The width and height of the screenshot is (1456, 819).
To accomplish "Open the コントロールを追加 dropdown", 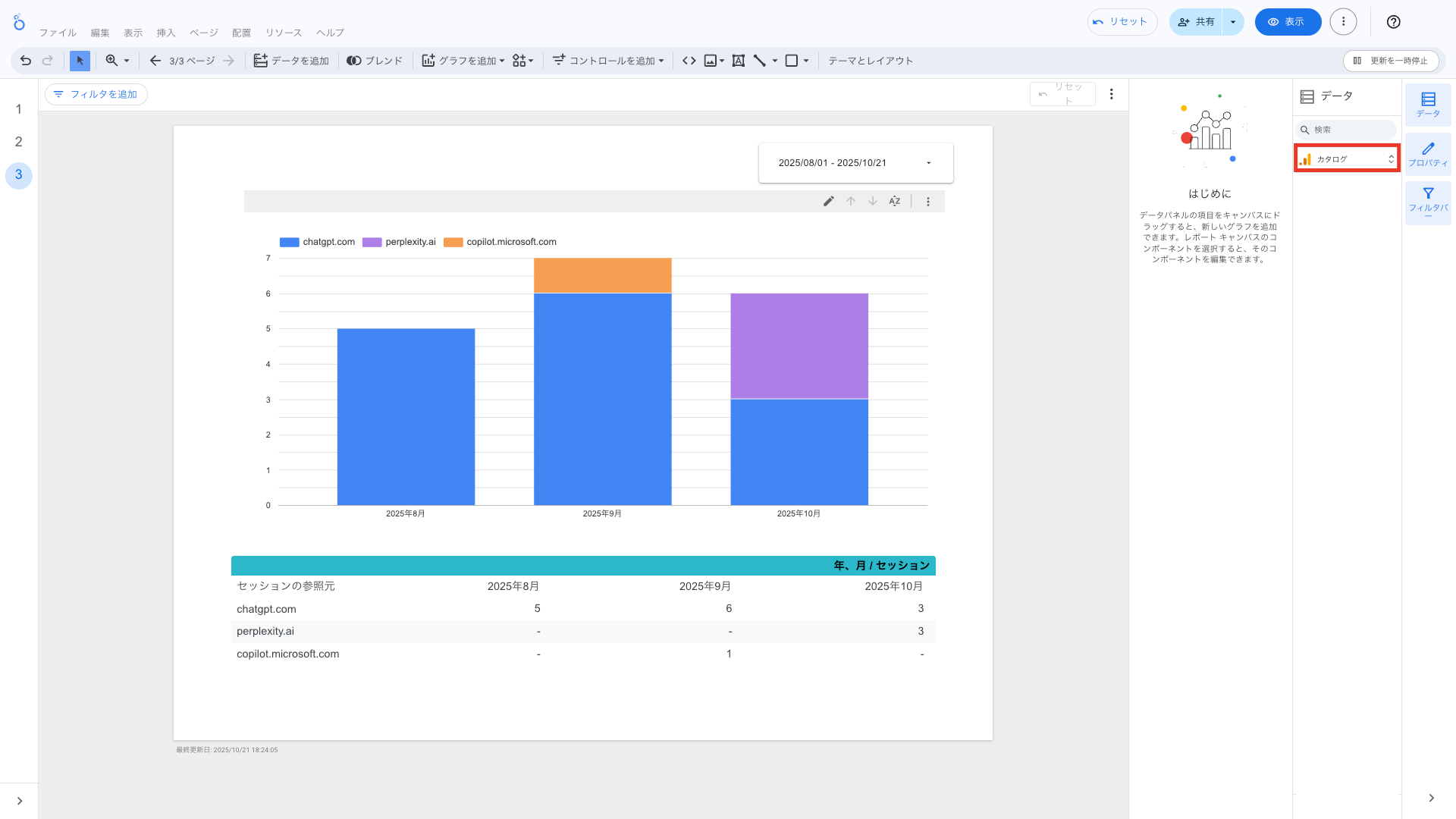I will pyautogui.click(x=608, y=61).
